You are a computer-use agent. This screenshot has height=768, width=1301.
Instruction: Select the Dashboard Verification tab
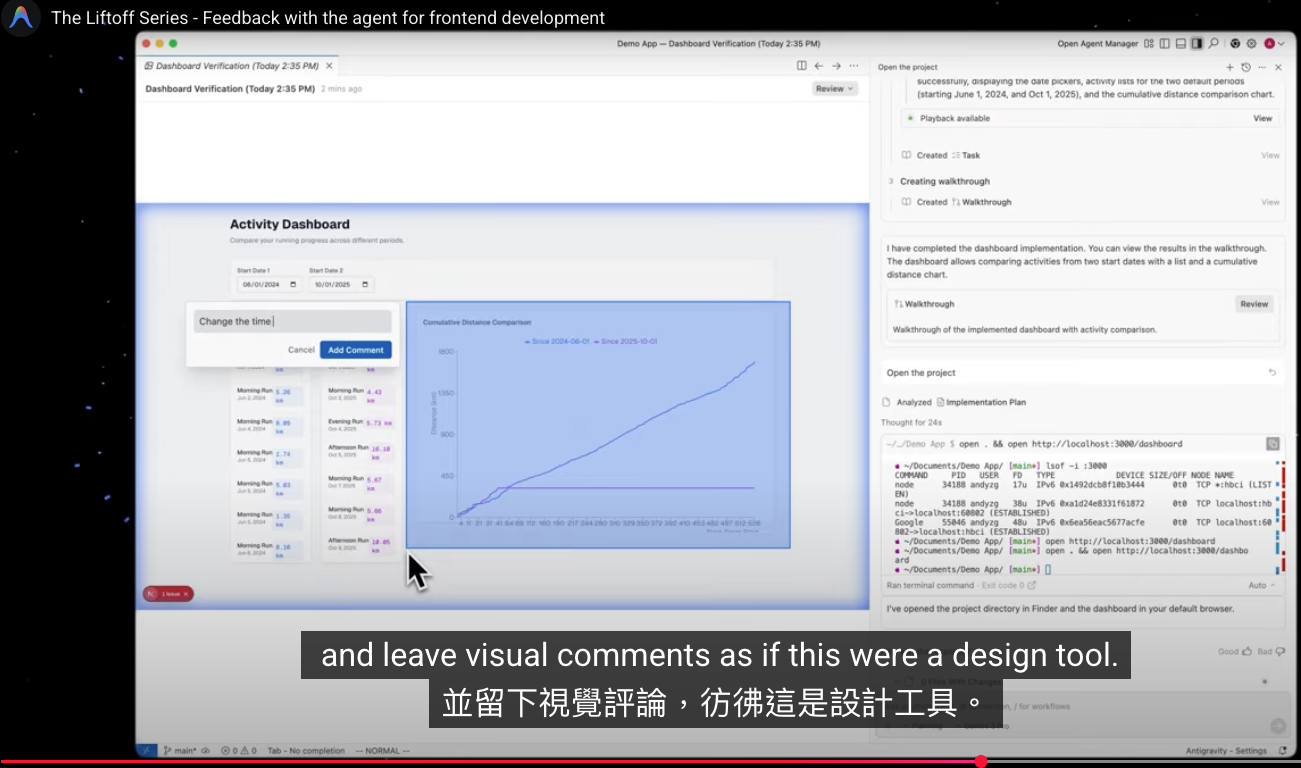pyautogui.click(x=233, y=66)
